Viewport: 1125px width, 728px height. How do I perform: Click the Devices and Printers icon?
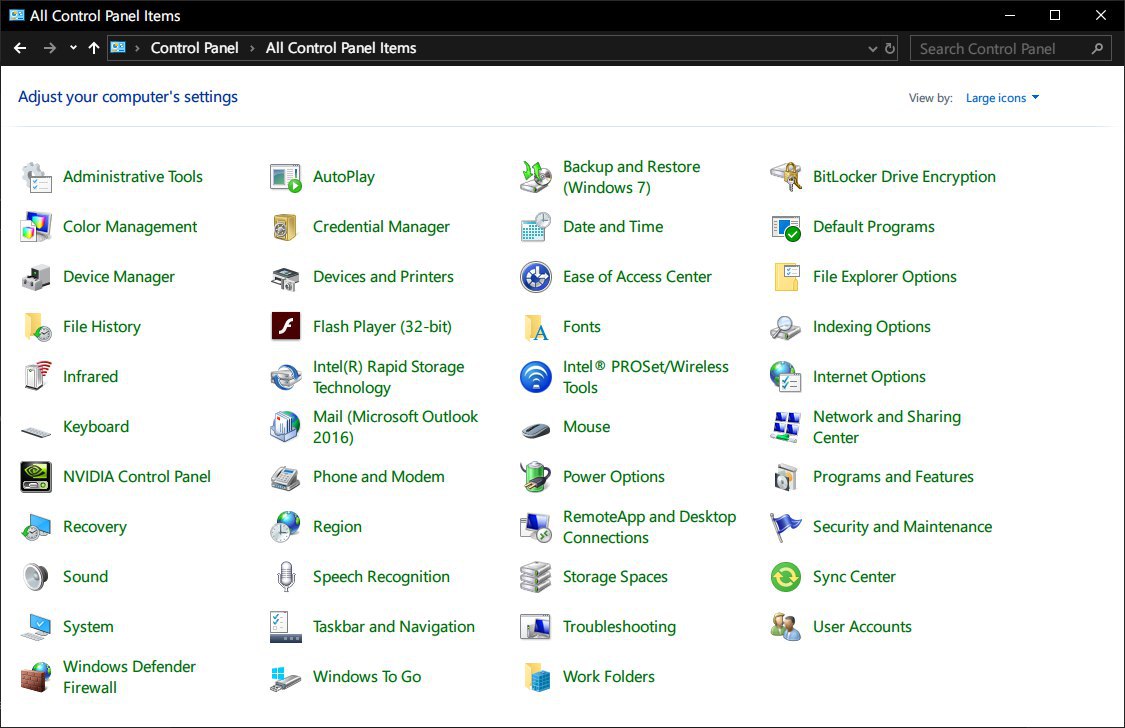[x=286, y=278]
